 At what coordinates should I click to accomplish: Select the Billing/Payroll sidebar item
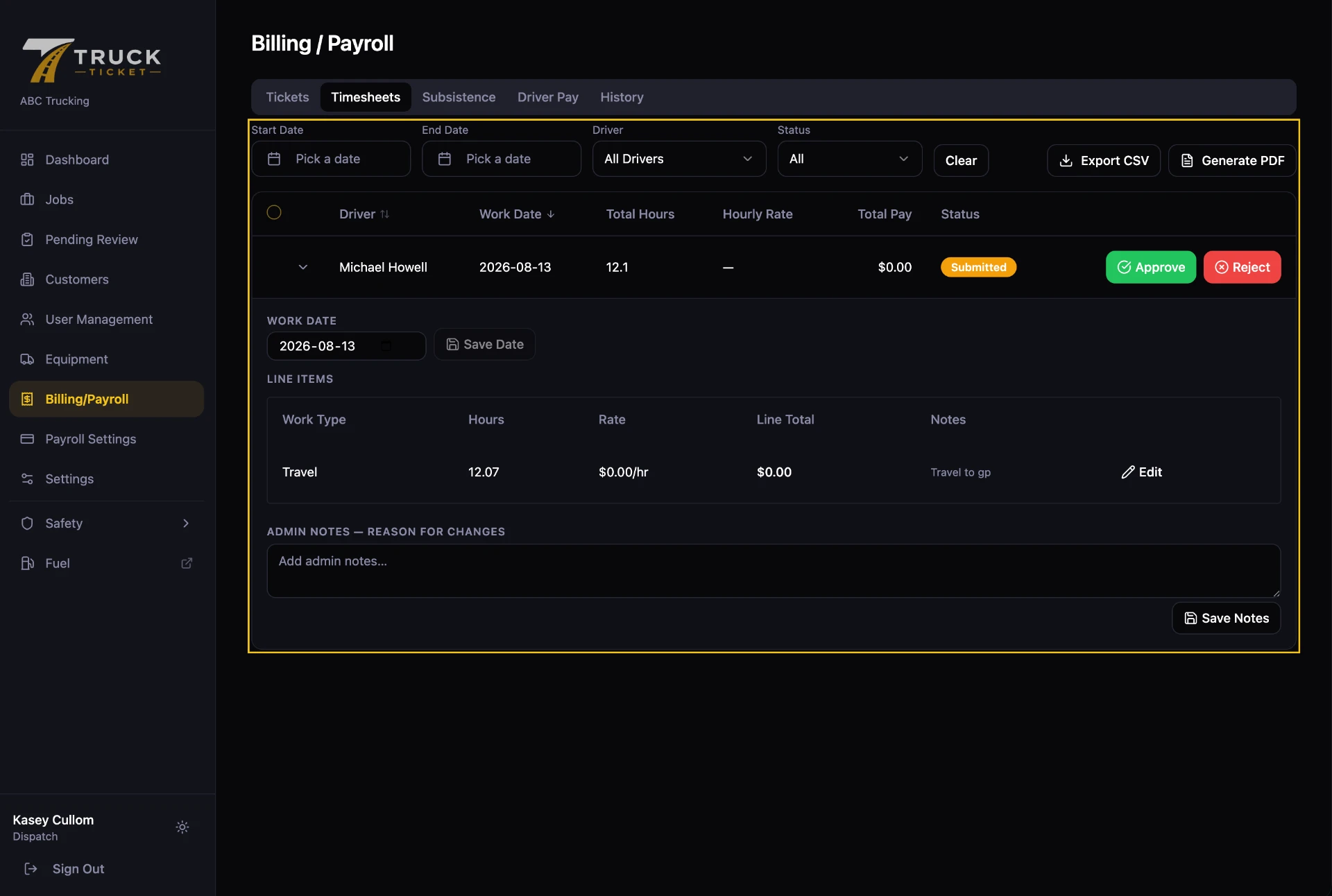[x=106, y=399]
